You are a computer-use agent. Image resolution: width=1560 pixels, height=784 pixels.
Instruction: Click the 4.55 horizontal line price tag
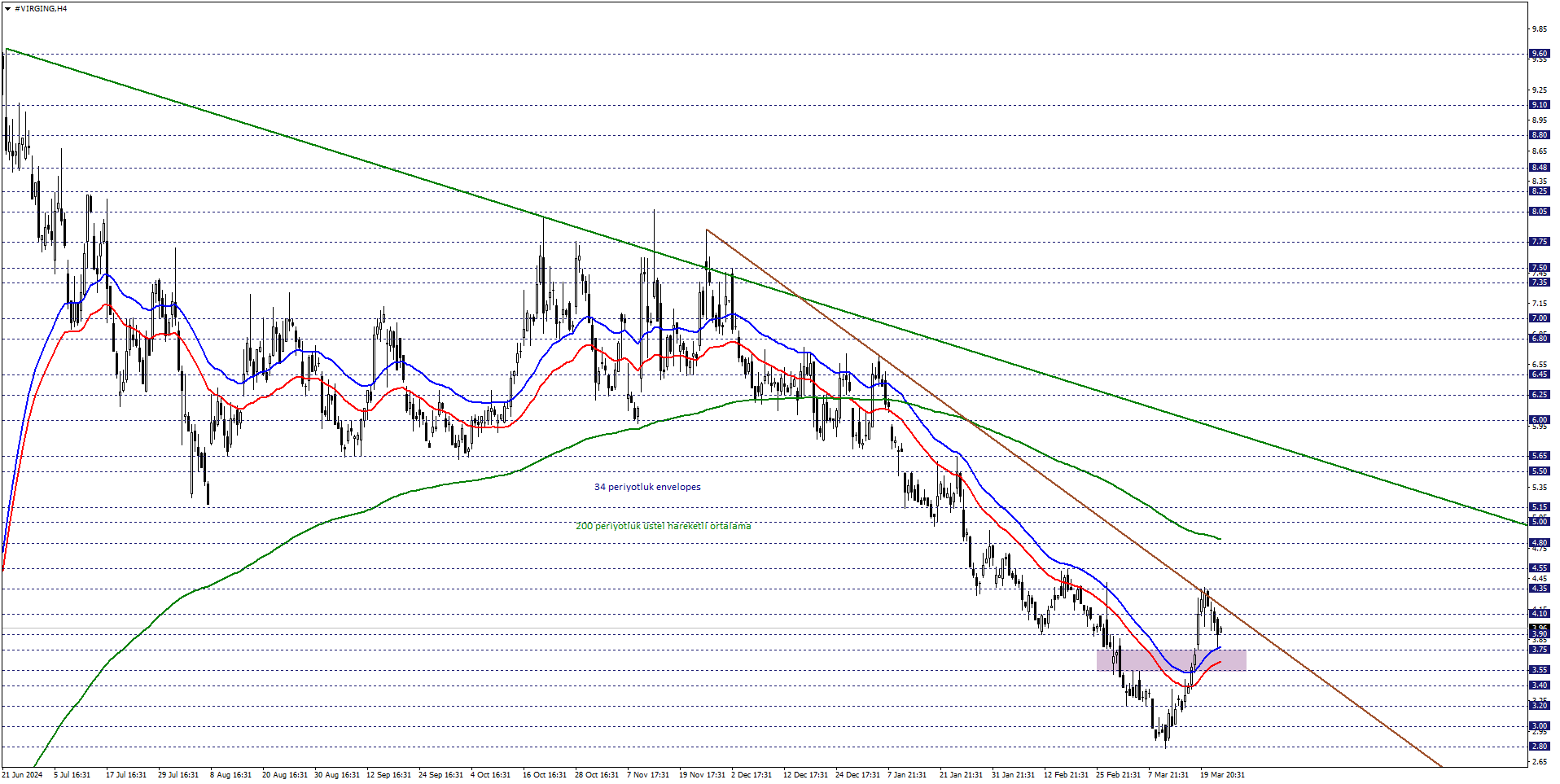pyautogui.click(x=1540, y=568)
